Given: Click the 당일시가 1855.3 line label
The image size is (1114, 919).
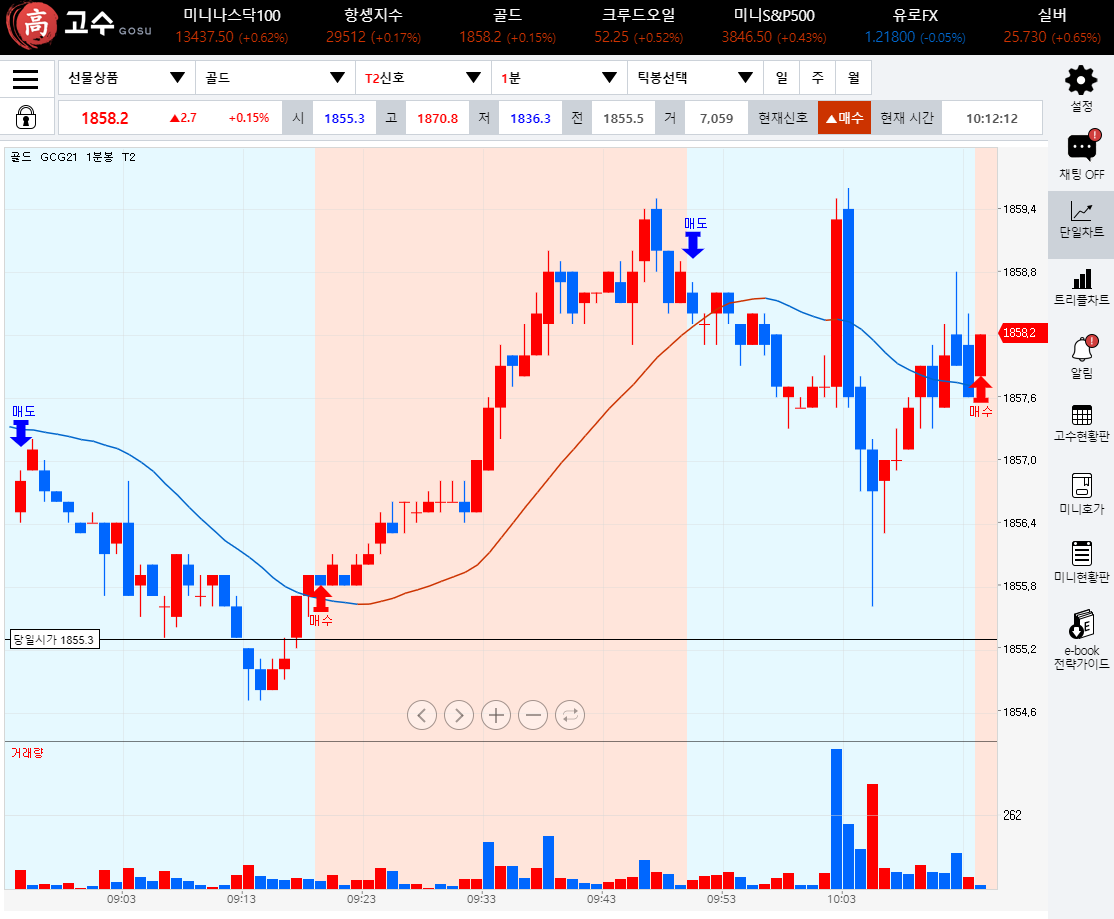Looking at the screenshot, I should coord(55,639).
